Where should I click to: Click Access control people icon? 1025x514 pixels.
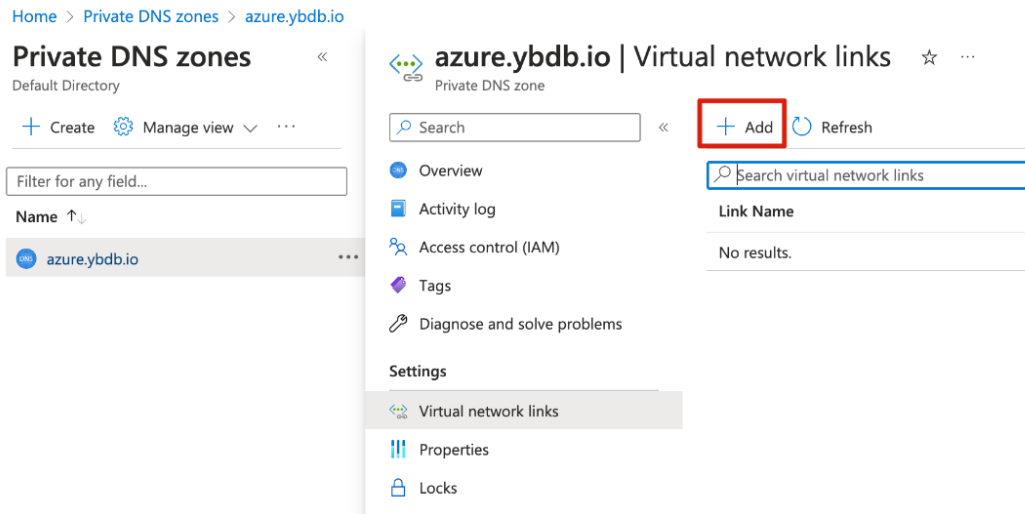point(398,247)
